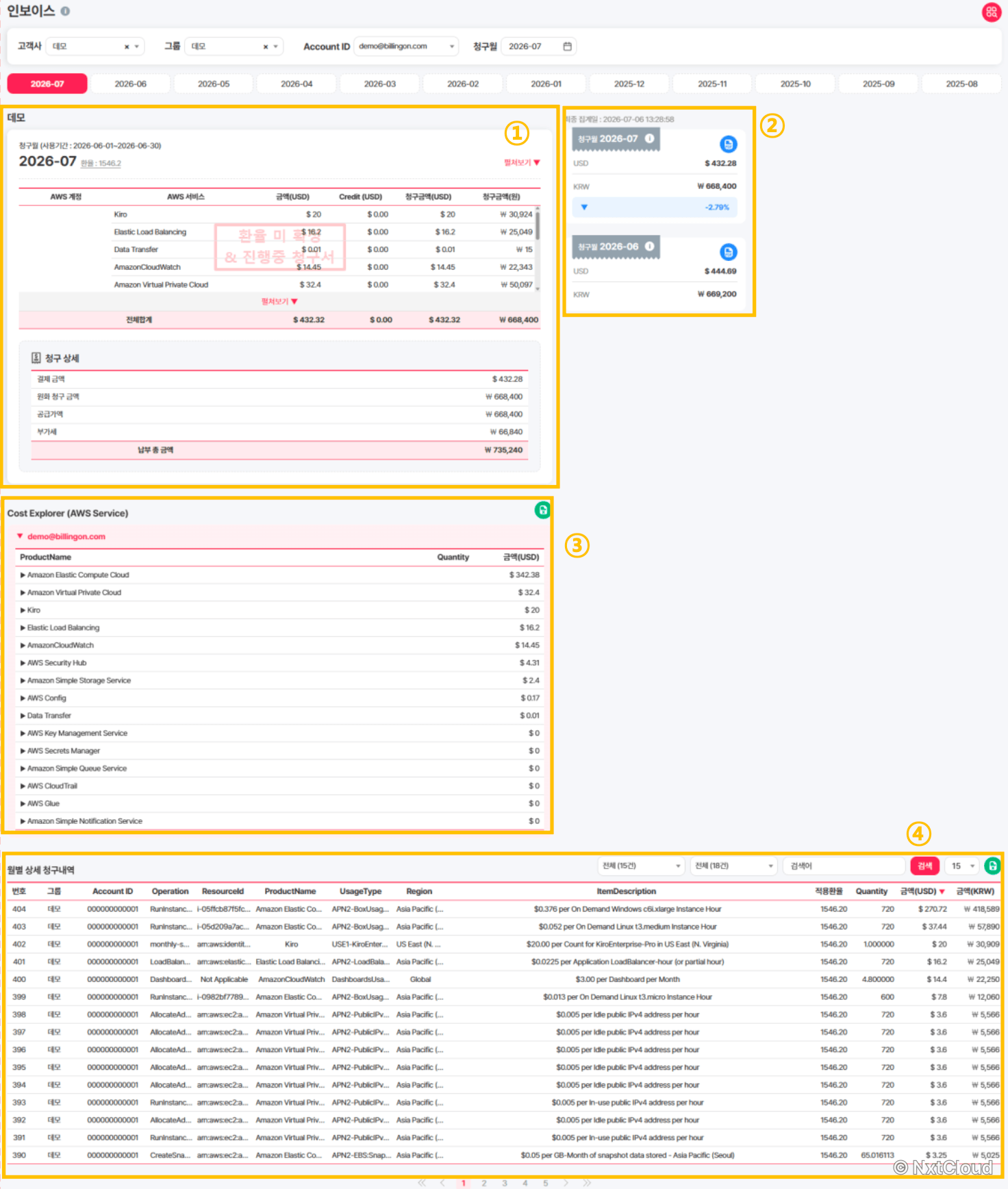
Task: Sort the detail table by Quantity header
Action: coord(871,891)
